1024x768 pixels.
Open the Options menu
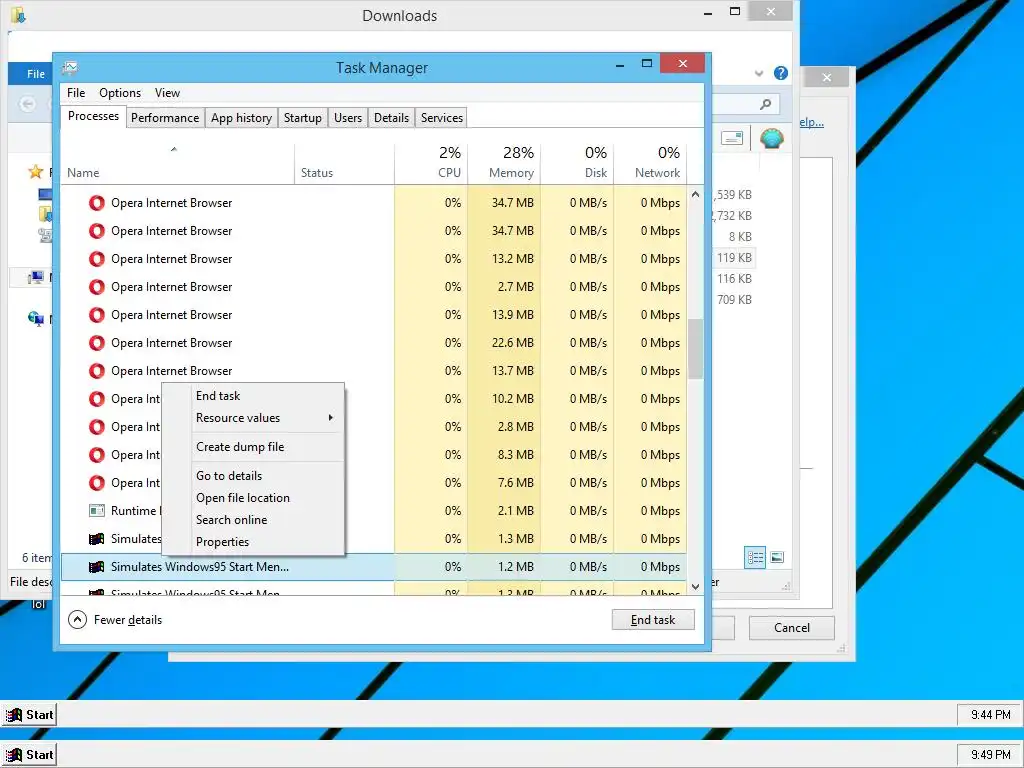[x=120, y=93]
